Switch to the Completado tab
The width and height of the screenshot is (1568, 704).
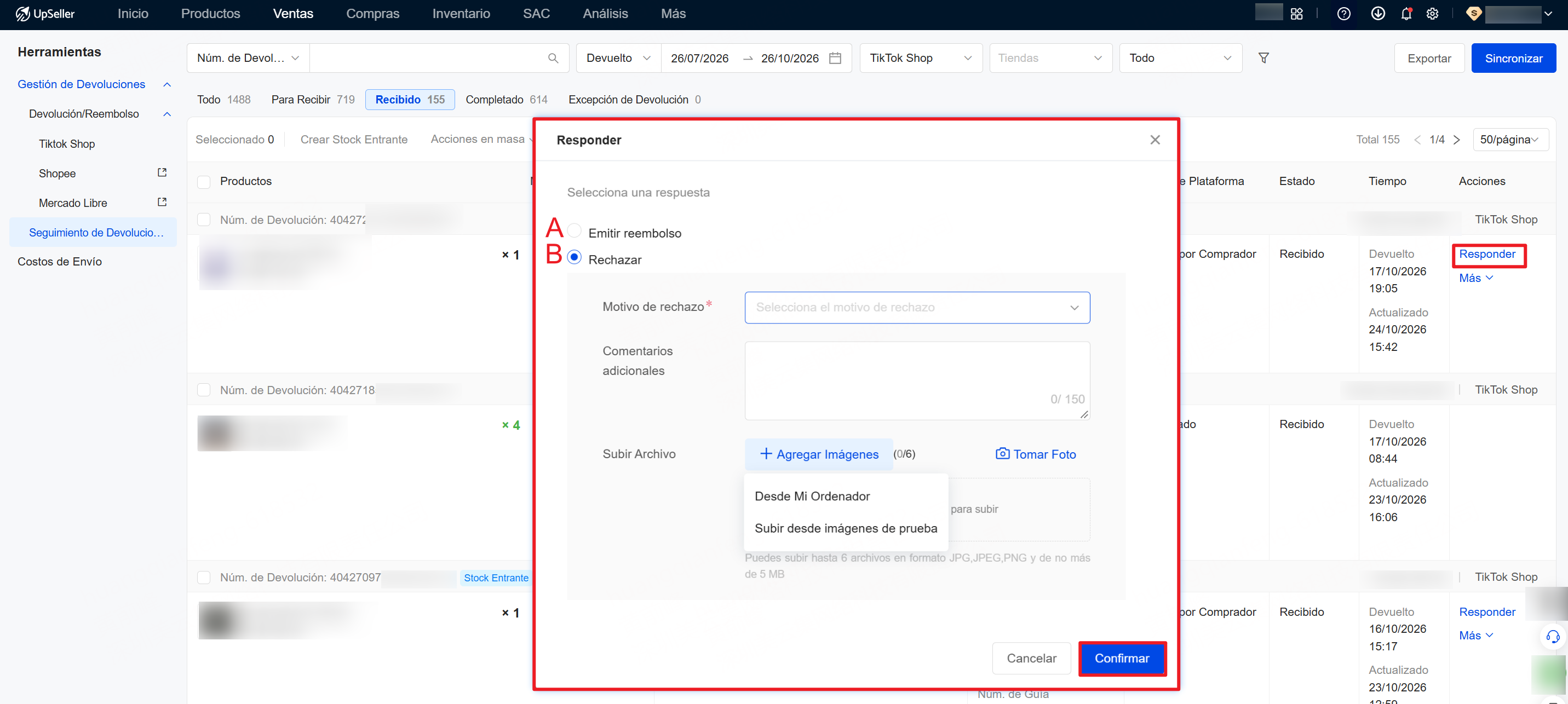click(x=507, y=100)
